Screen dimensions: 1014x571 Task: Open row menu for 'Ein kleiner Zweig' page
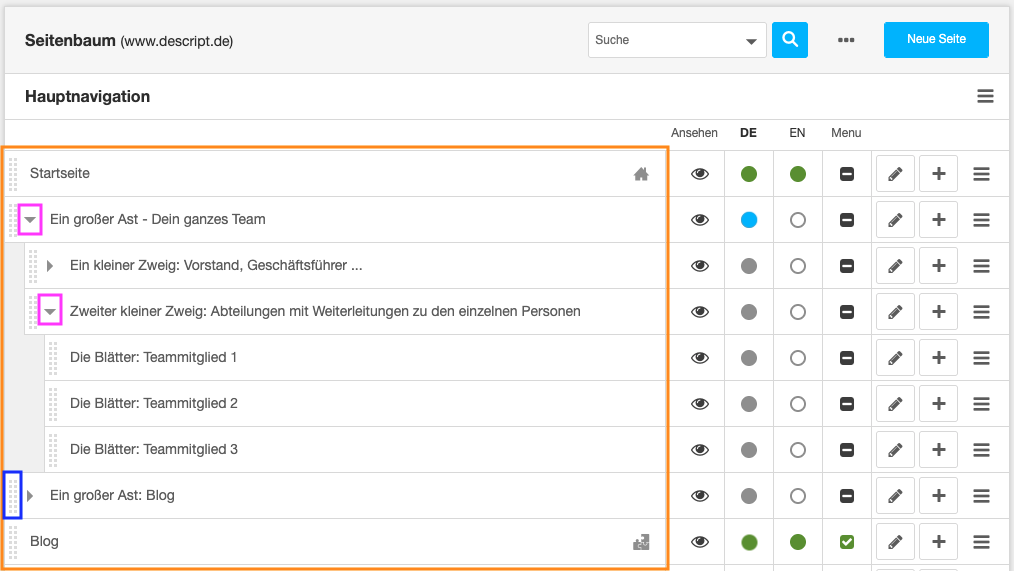pyautogui.click(x=981, y=266)
